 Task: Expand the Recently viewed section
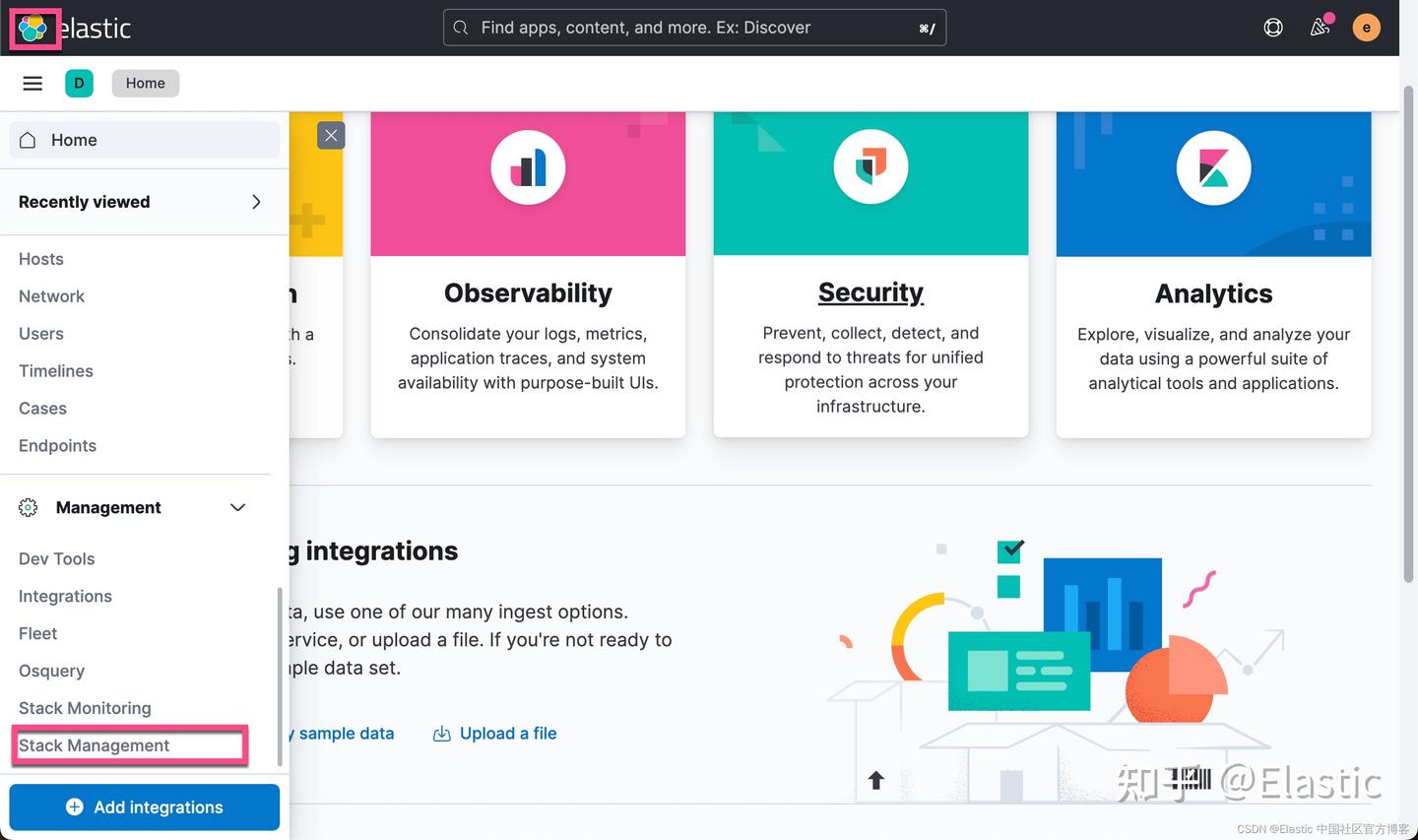pyautogui.click(x=256, y=202)
